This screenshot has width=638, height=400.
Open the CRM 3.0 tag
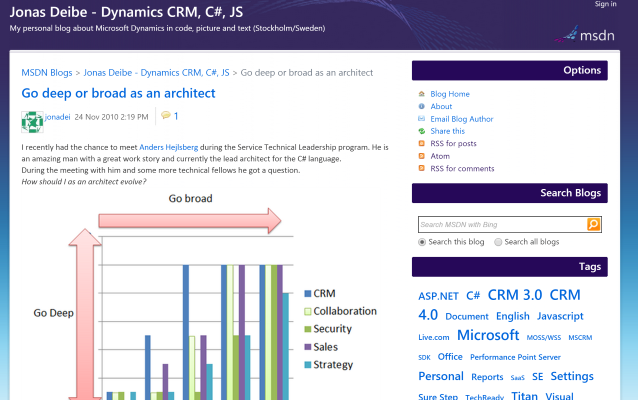(x=515, y=295)
